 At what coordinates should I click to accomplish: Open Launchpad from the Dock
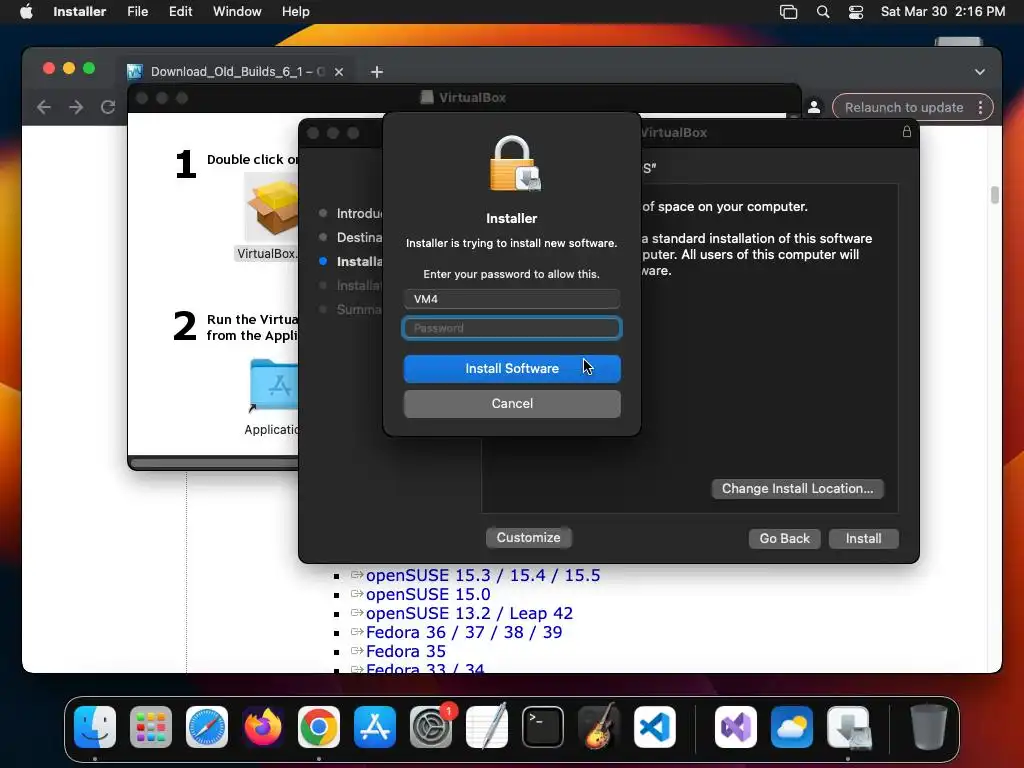pos(151,726)
